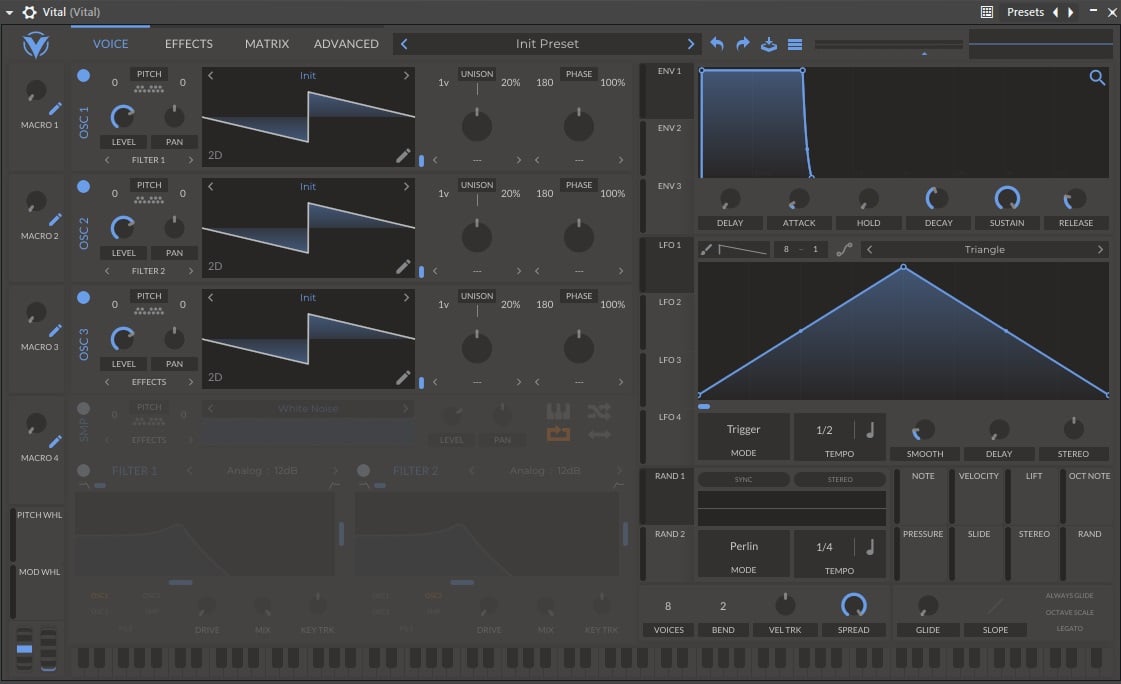Click the LFO smooth curve icon

844,249
